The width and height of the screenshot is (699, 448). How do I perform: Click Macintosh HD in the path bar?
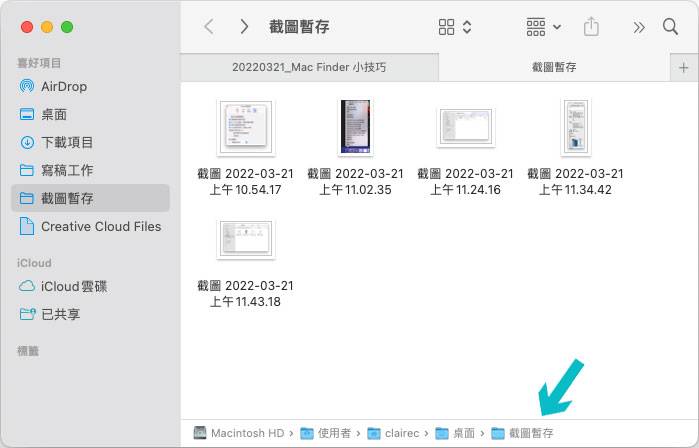click(x=245, y=433)
